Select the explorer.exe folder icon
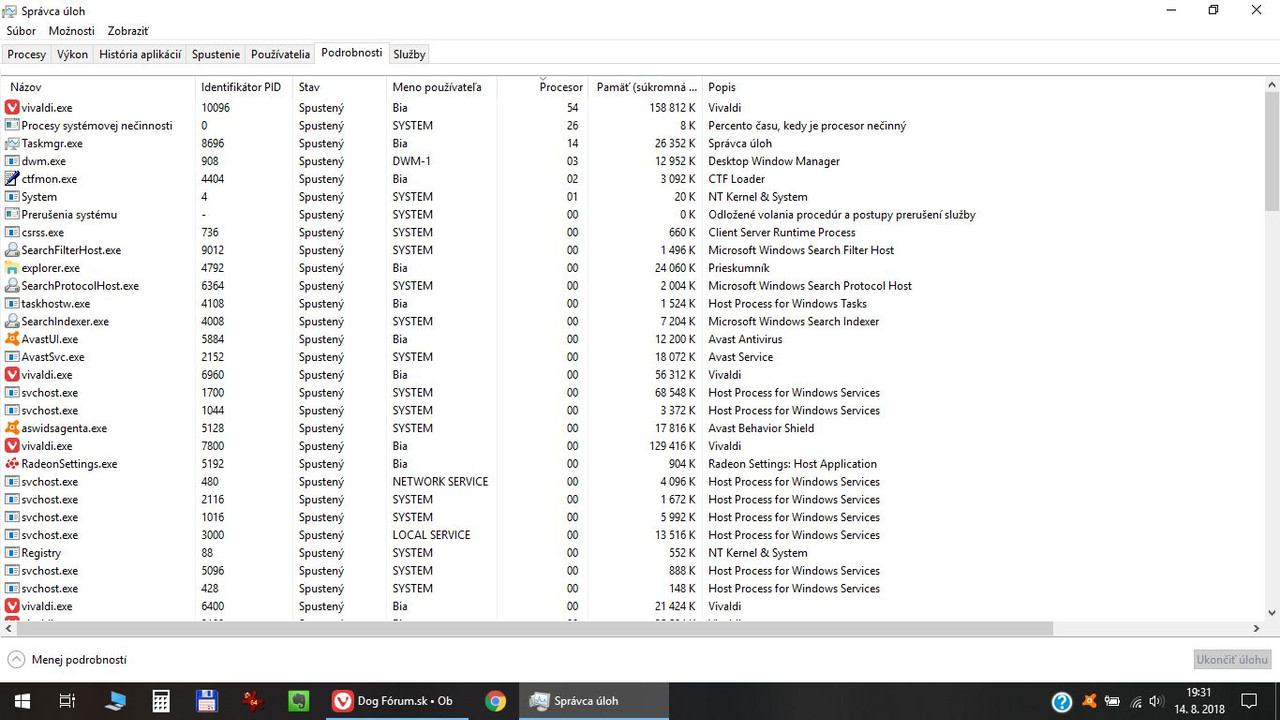The image size is (1280, 720). 12,268
